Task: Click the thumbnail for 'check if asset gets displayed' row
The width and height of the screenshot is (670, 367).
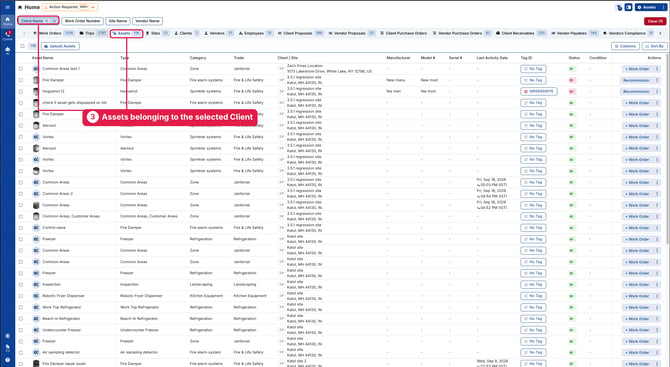Action: pyautogui.click(x=36, y=103)
